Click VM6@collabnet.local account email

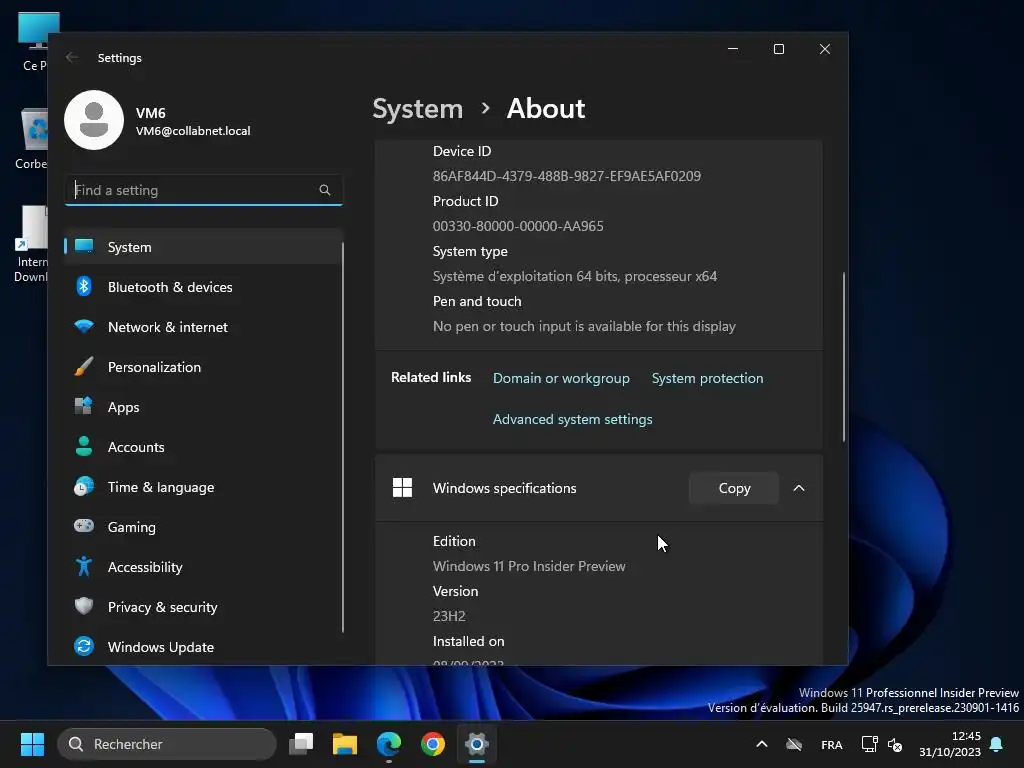pos(193,131)
